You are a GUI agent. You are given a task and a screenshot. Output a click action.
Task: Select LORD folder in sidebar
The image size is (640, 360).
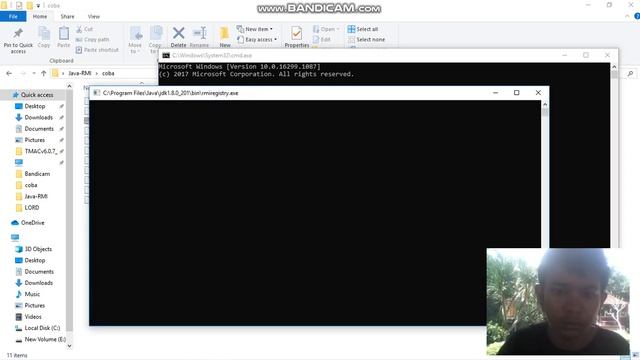coord(31,208)
